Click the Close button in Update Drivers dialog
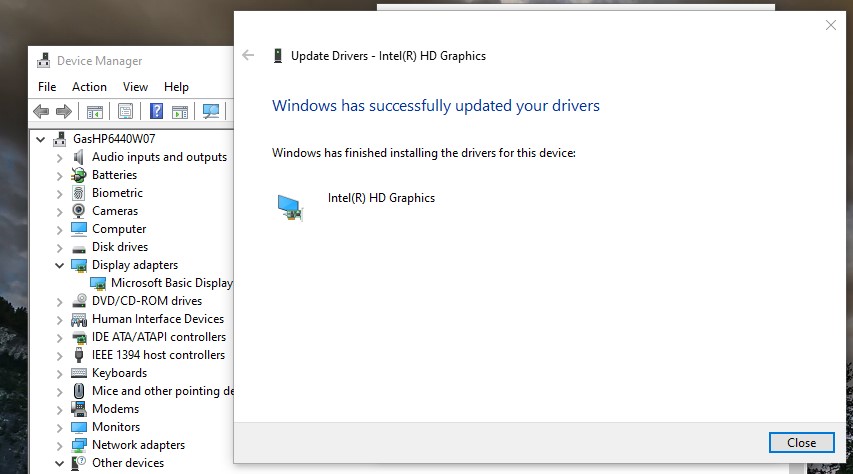The image size is (853, 474). tap(801, 442)
